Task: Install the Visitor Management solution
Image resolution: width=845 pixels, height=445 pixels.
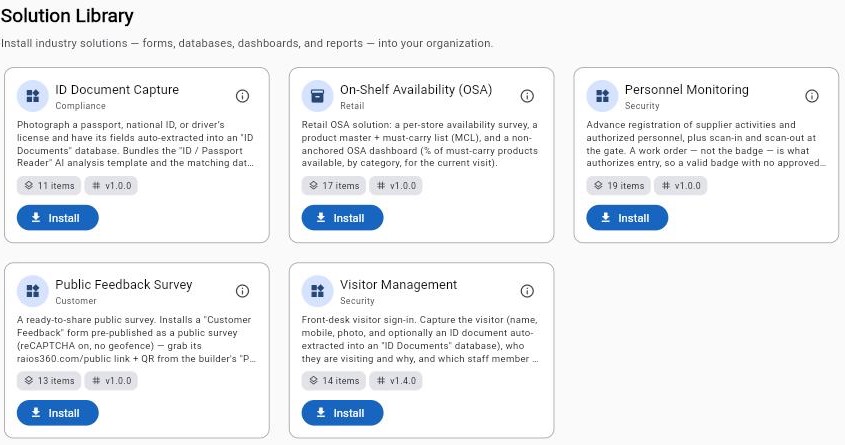Action: 342,413
